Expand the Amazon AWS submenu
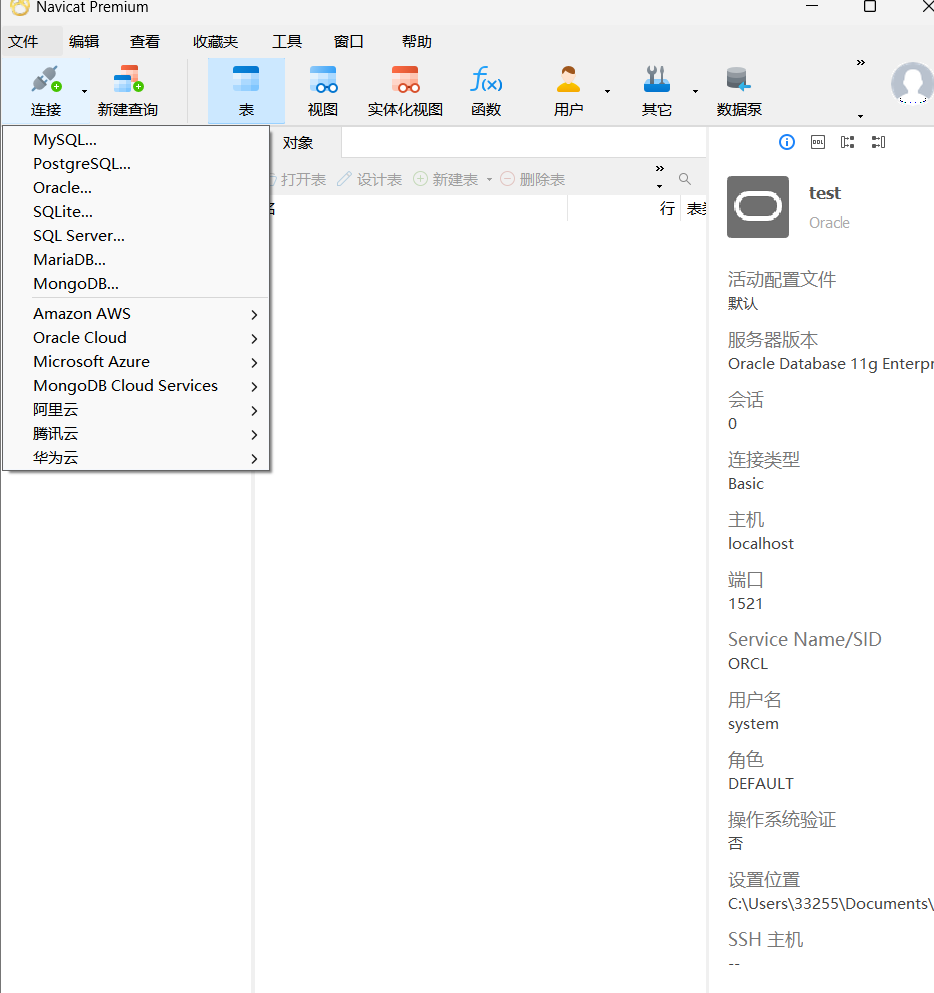The height and width of the screenshot is (993, 934). click(136, 314)
